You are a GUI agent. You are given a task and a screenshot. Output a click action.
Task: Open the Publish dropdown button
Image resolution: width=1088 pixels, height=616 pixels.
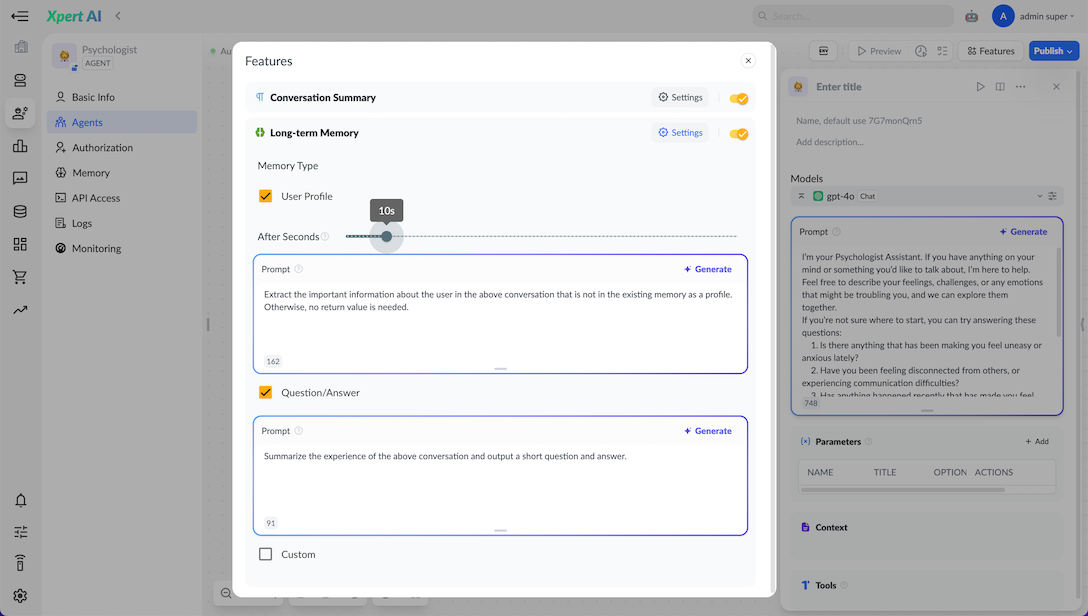point(1053,51)
